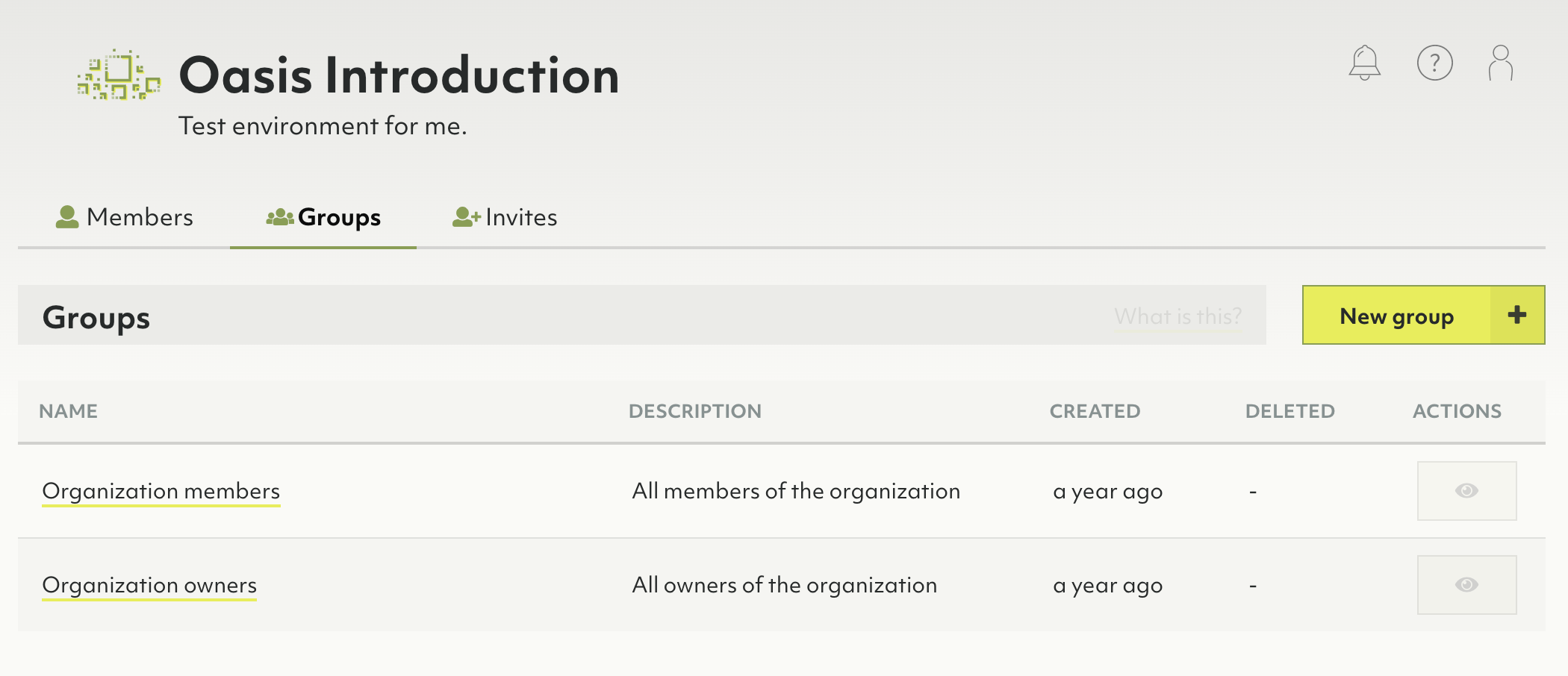View Organization members using its eye icon
The height and width of the screenshot is (676, 1568).
[1466, 491]
